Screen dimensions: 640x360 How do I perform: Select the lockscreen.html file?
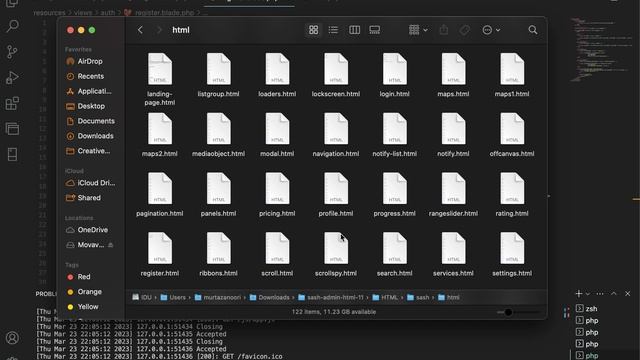tap(336, 75)
